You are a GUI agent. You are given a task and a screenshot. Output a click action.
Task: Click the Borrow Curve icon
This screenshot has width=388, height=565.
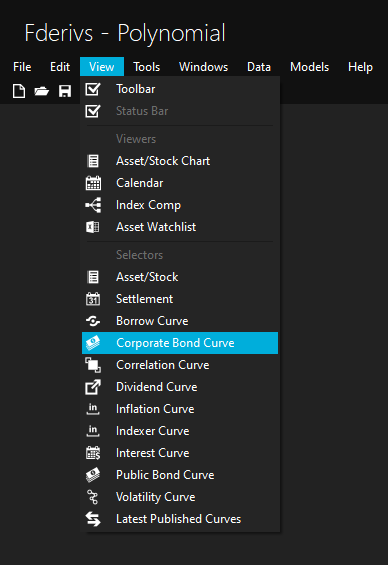[93, 321]
